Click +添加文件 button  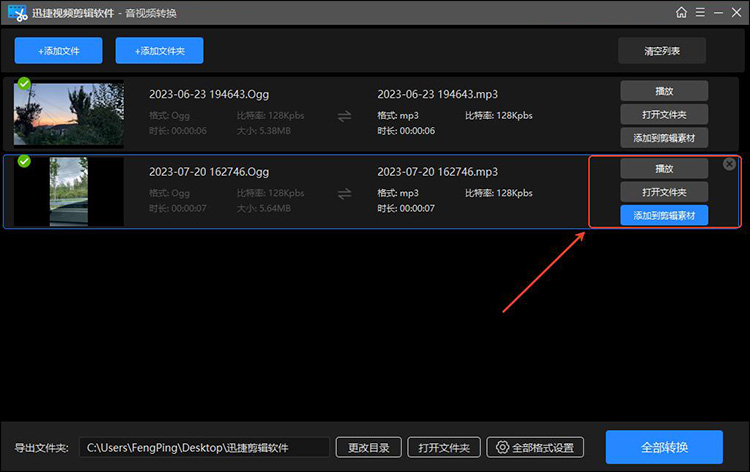coord(58,51)
